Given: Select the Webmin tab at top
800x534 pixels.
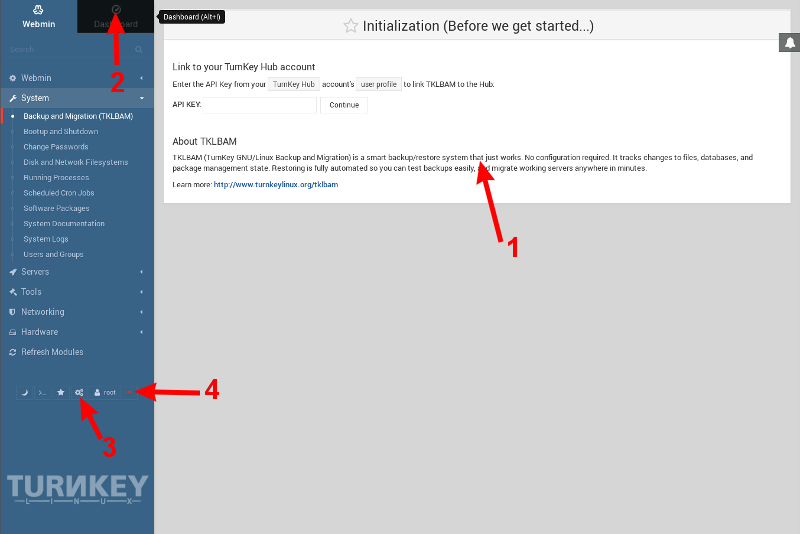Looking at the screenshot, I should point(38,16).
